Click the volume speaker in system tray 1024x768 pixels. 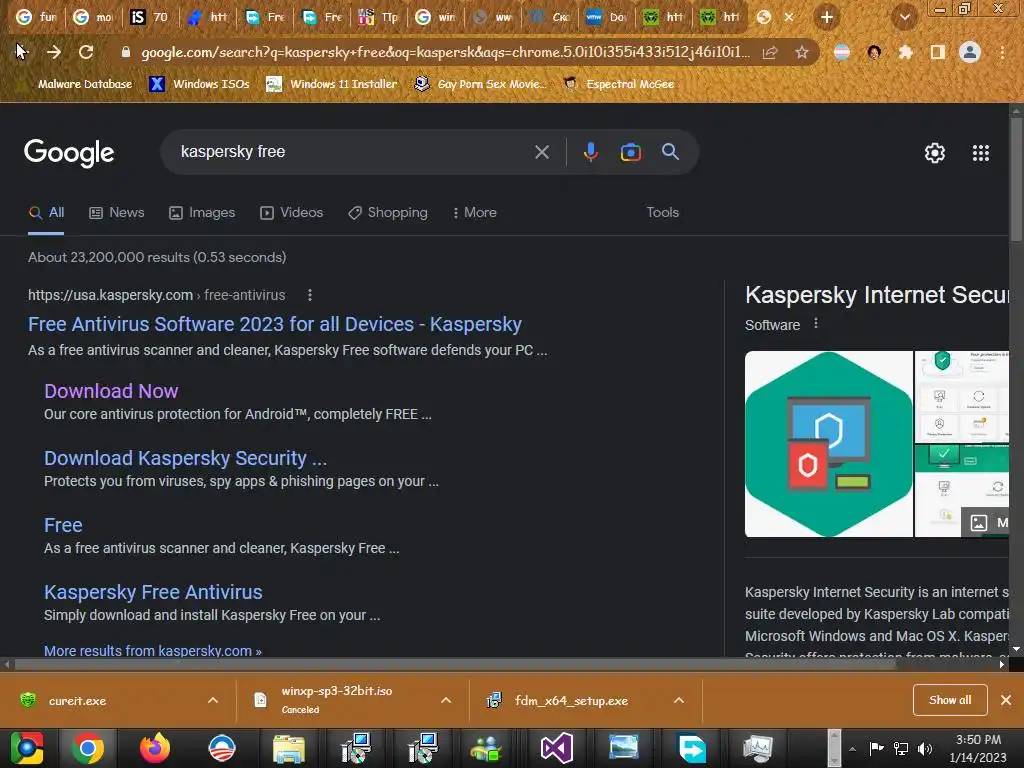[x=925, y=748]
